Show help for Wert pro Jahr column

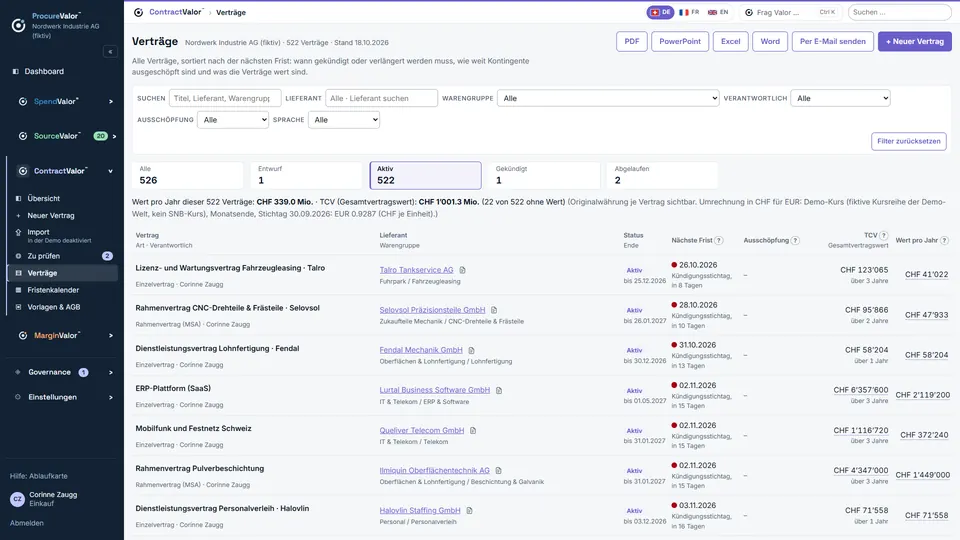coord(944,241)
